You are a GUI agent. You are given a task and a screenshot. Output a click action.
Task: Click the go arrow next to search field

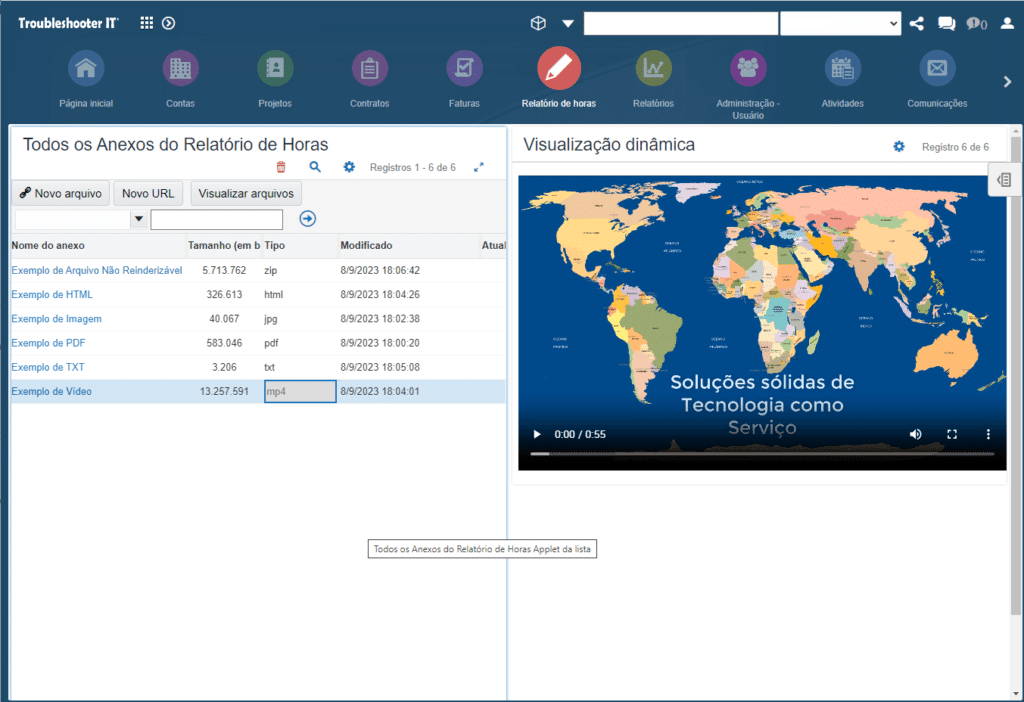[308, 219]
